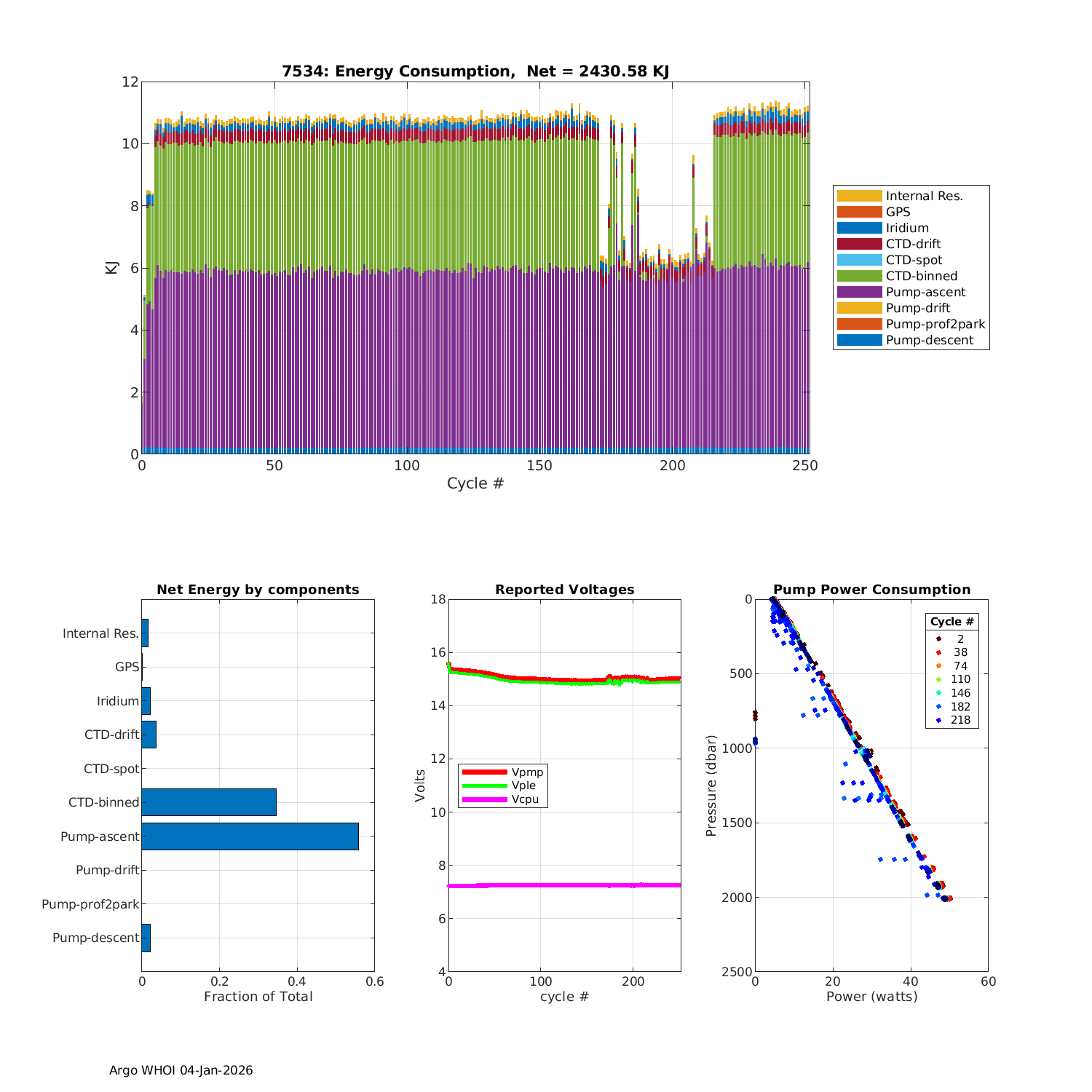Click the Internal Res. legend color swatch
The height and width of the screenshot is (1092, 1092).
pos(859,196)
